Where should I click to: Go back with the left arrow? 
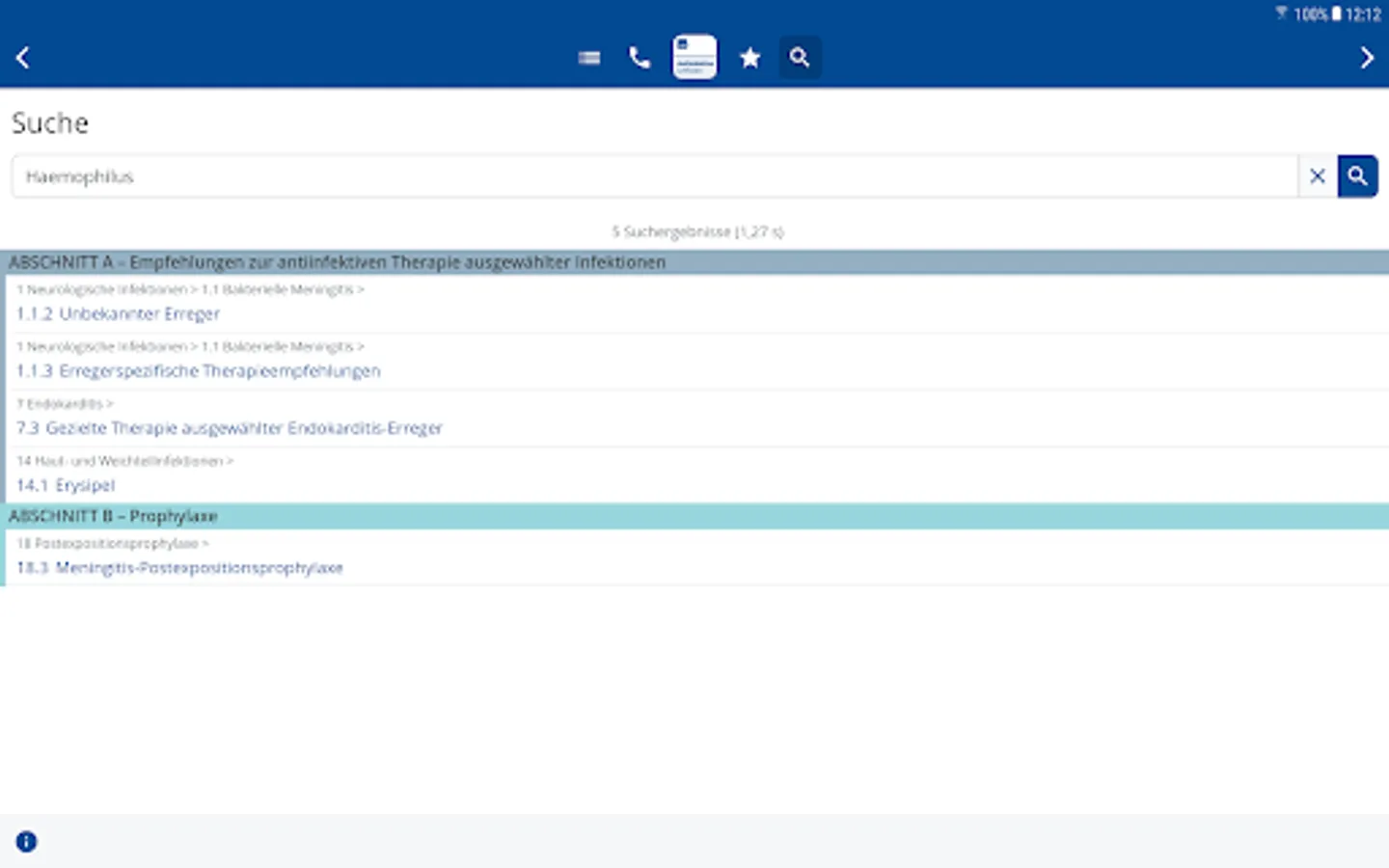[23, 58]
